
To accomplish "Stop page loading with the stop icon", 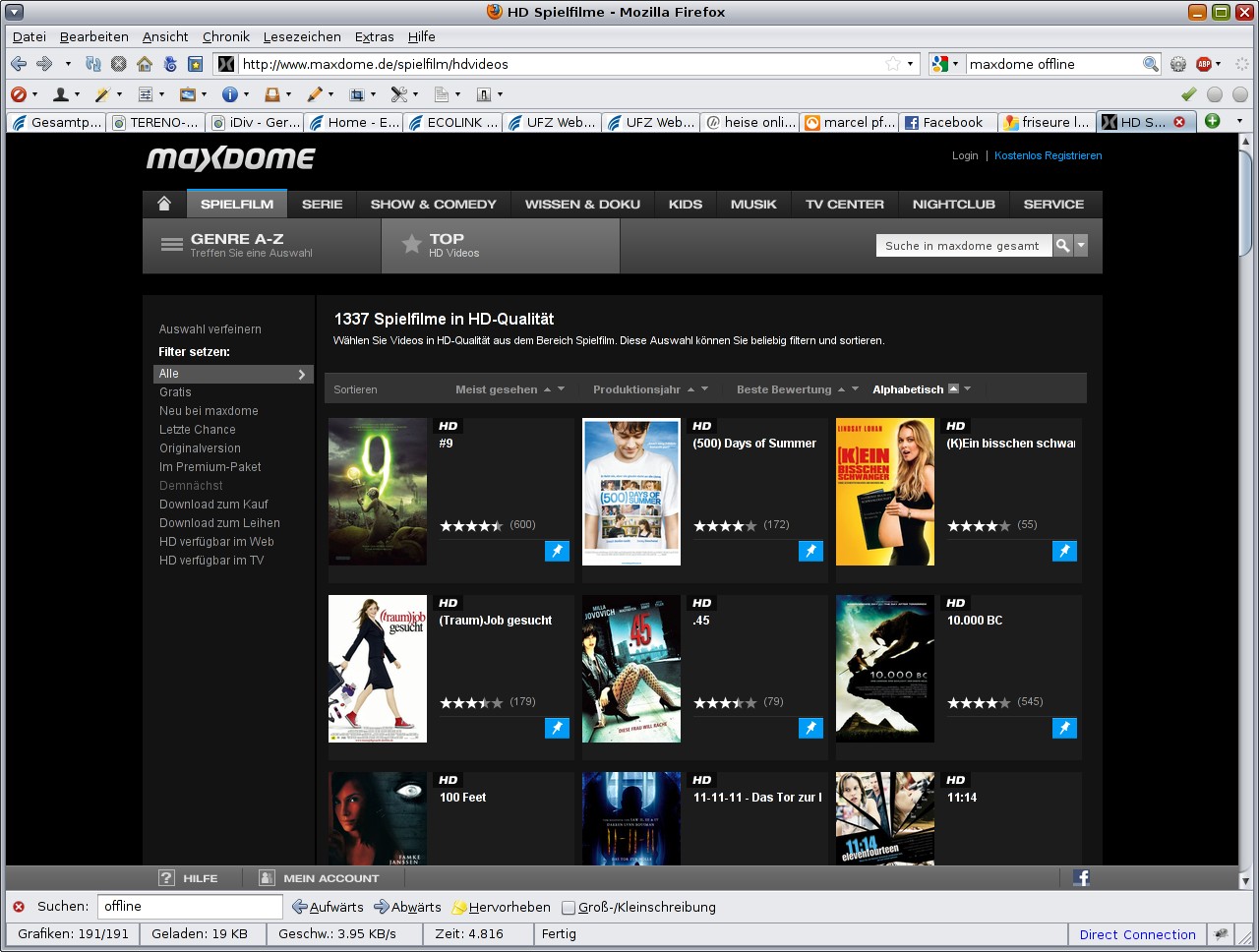I will pyautogui.click(x=119, y=64).
